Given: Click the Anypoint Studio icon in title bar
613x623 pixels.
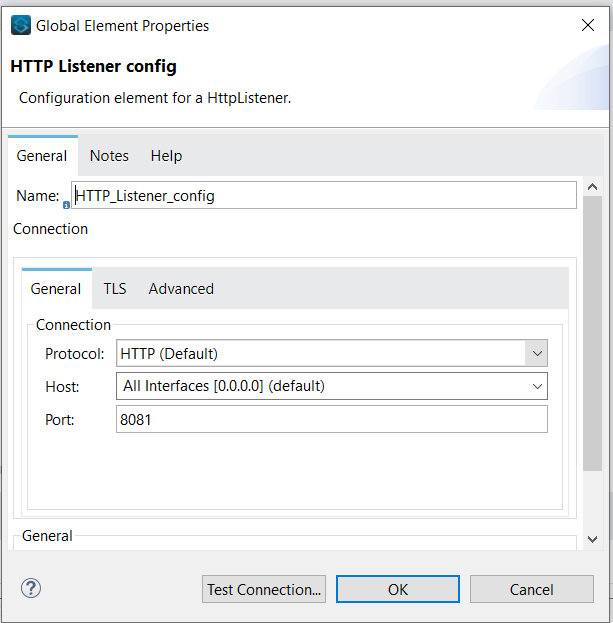Looking at the screenshot, I should [20, 26].
